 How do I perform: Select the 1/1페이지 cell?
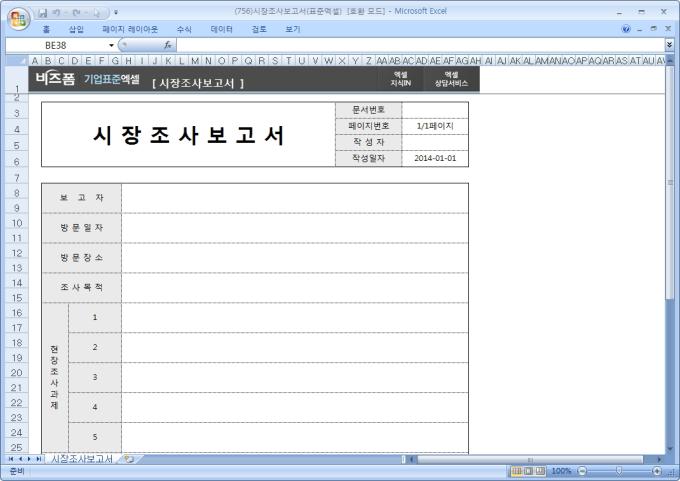pyautogui.click(x=435, y=126)
